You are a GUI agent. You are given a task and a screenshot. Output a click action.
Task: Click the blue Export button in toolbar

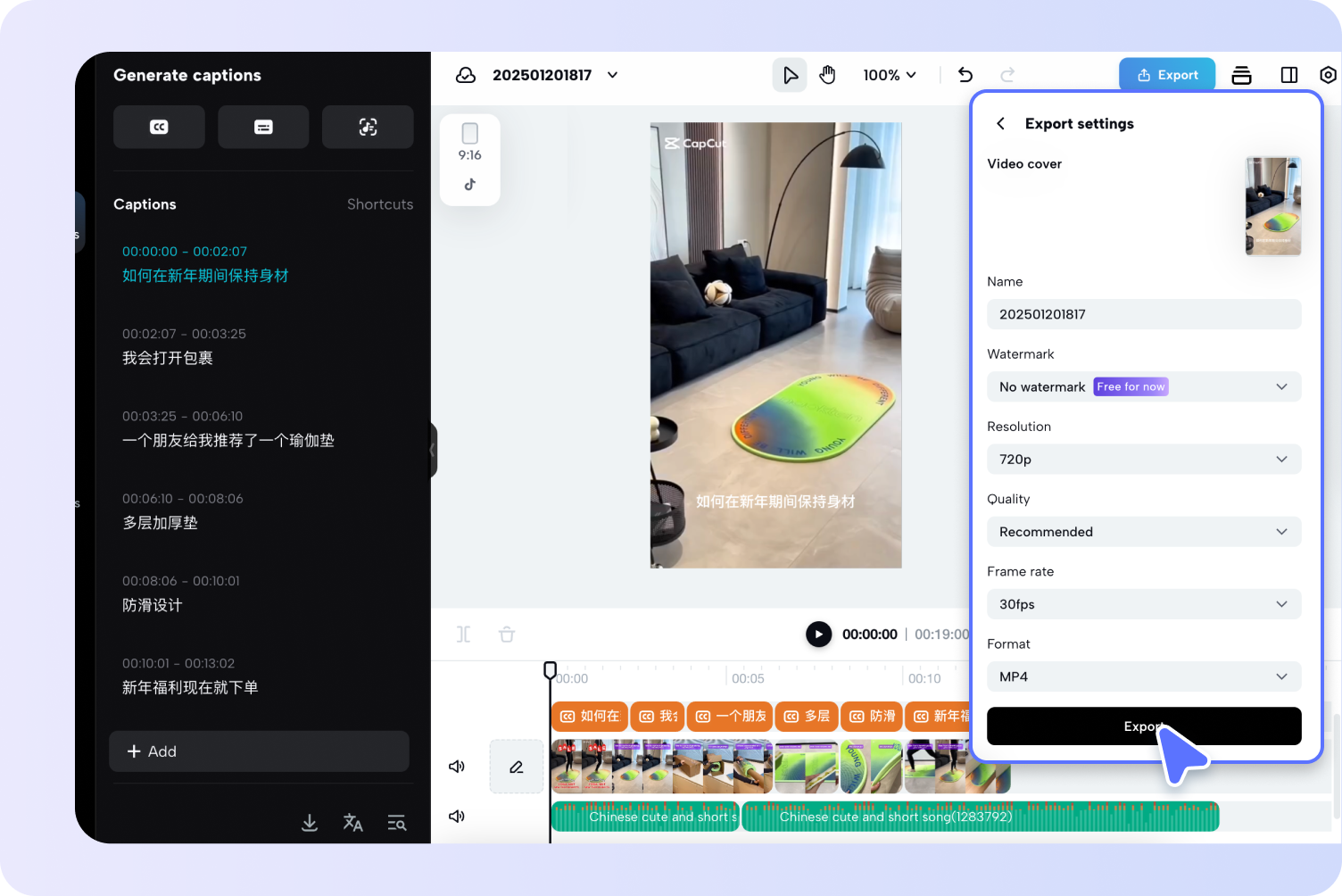tap(1167, 75)
